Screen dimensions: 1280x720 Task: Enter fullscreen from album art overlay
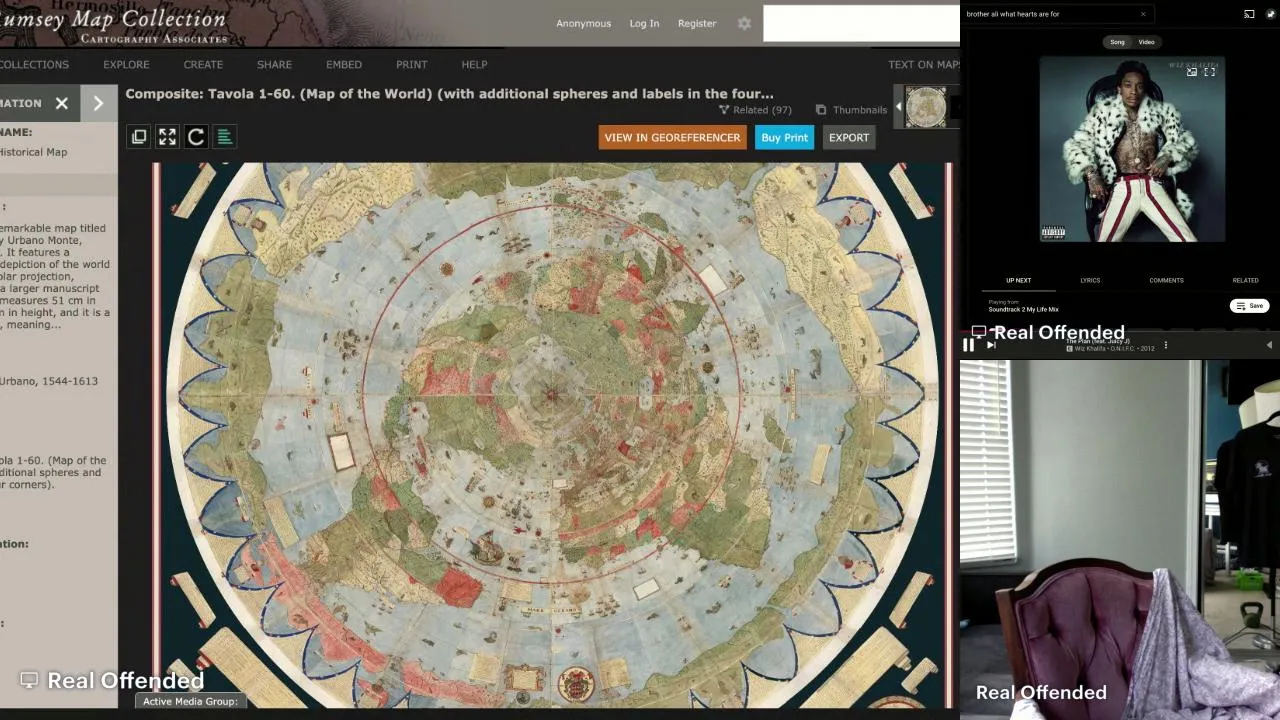pyautogui.click(x=1210, y=72)
